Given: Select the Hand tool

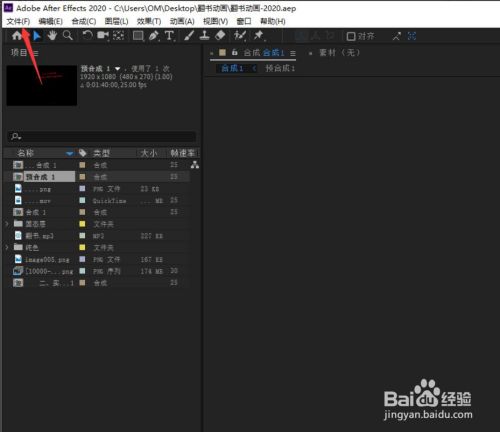Looking at the screenshot, I should pos(52,35).
